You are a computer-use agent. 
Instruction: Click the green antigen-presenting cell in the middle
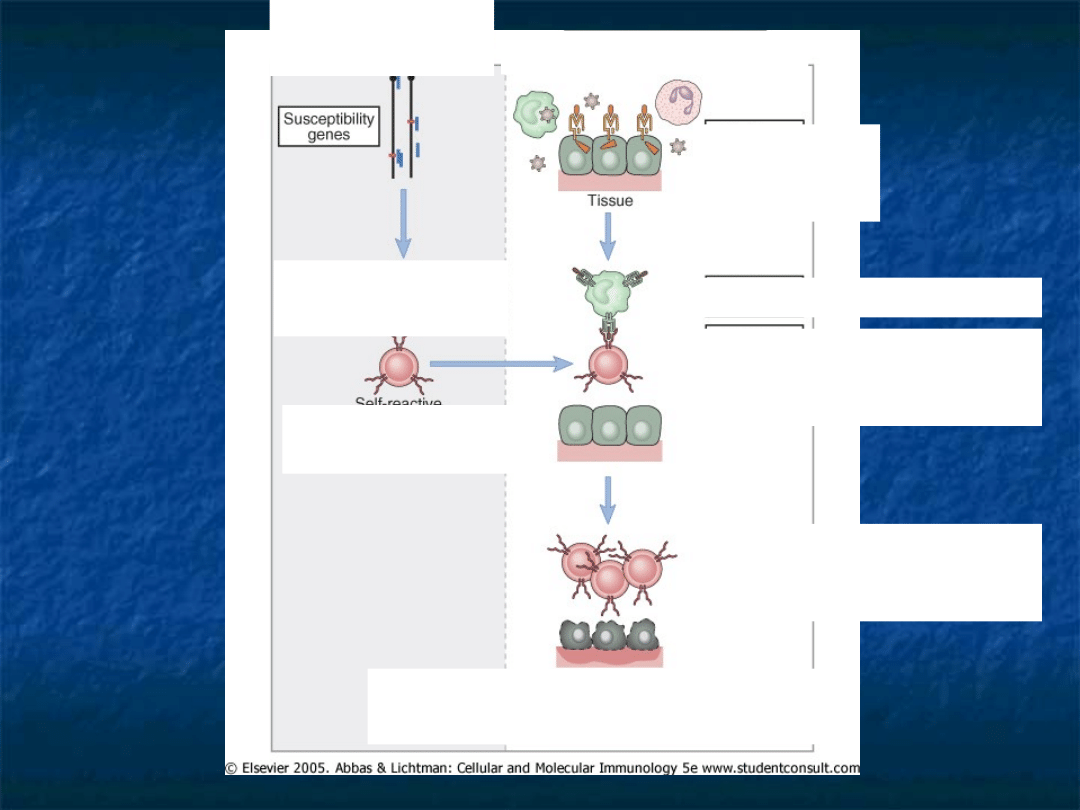coord(608,292)
